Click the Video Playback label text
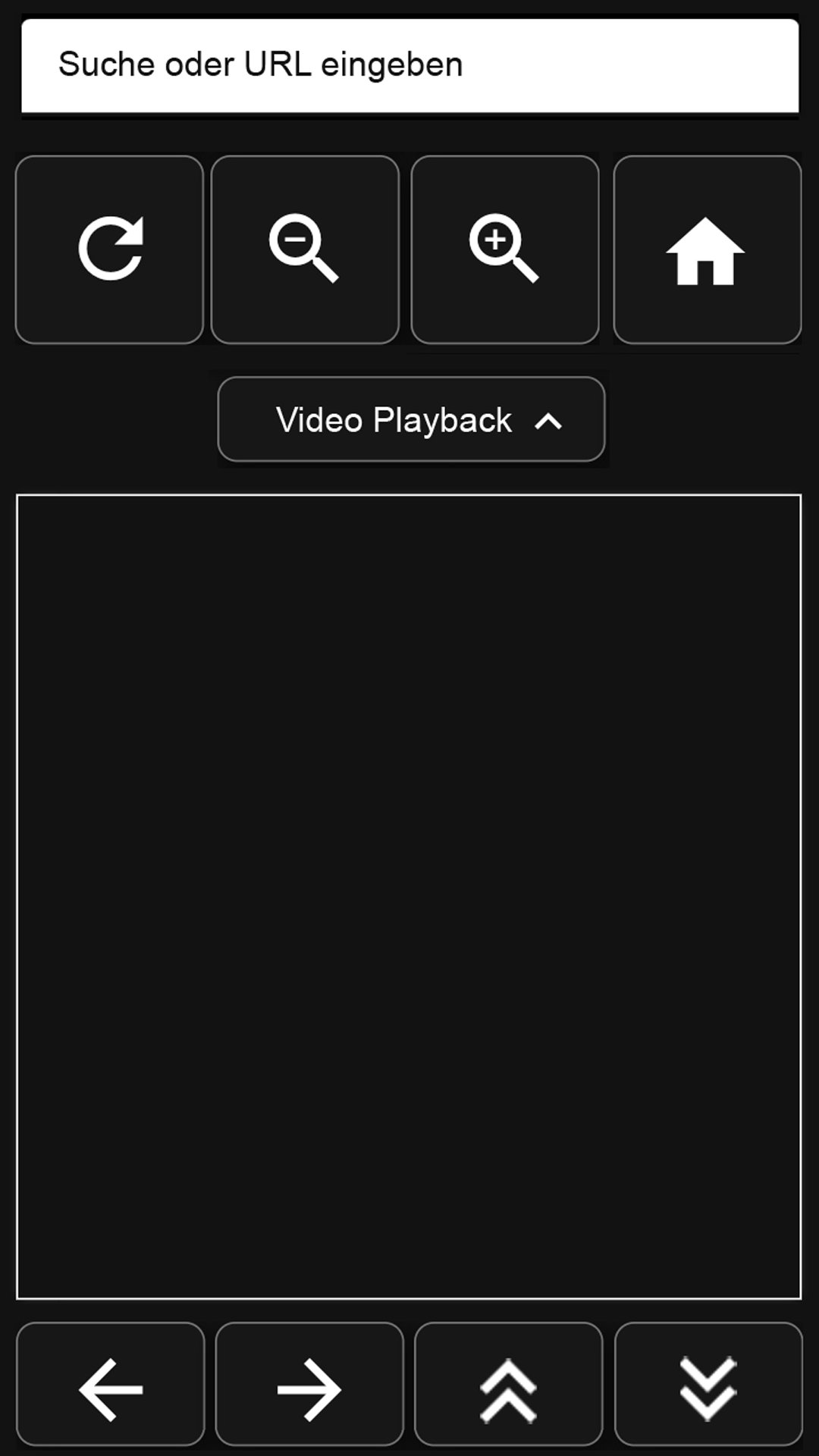Viewport: 819px width, 1456px height. tap(394, 420)
